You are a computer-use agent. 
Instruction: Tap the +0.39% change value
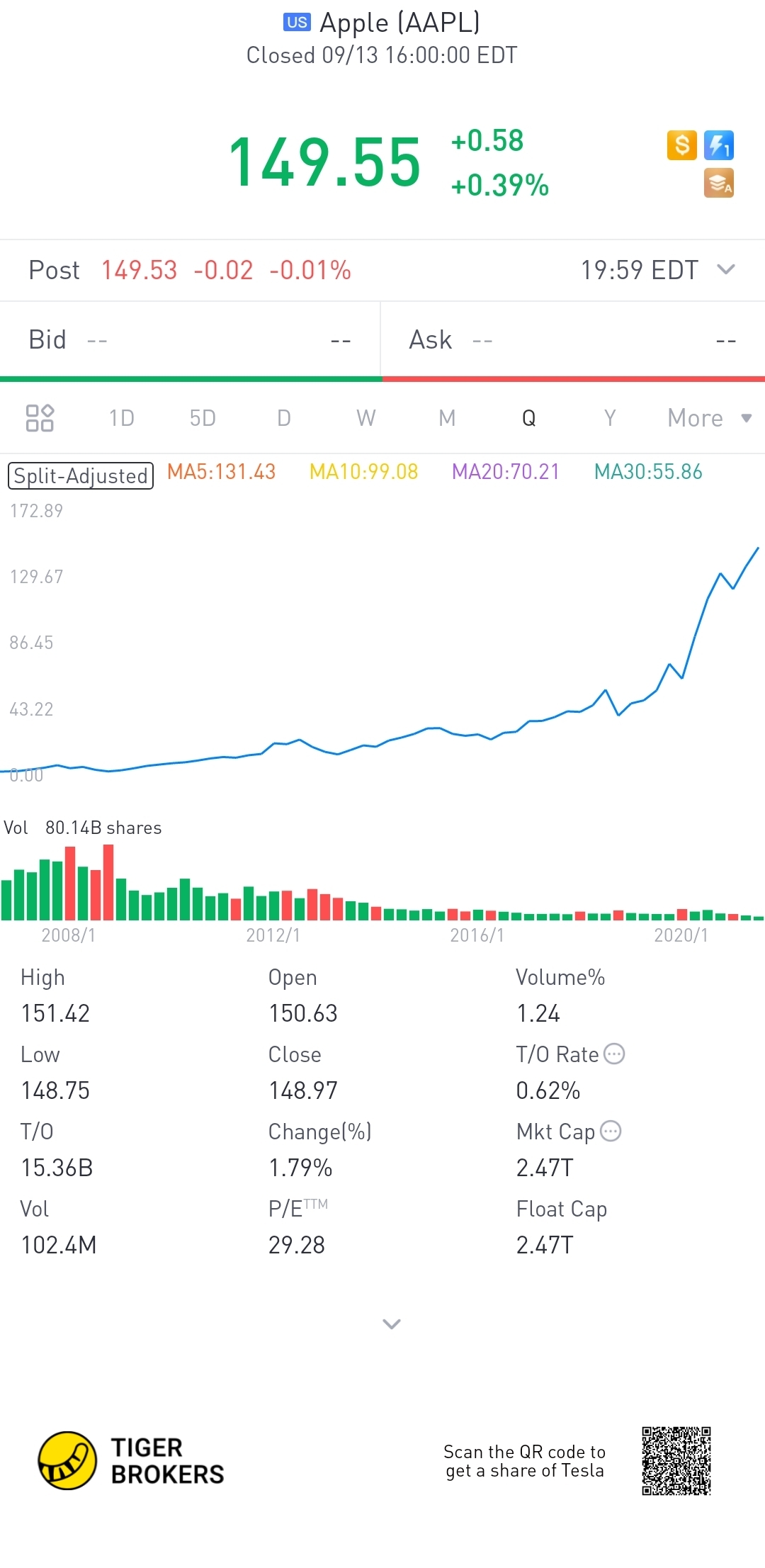(x=499, y=185)
